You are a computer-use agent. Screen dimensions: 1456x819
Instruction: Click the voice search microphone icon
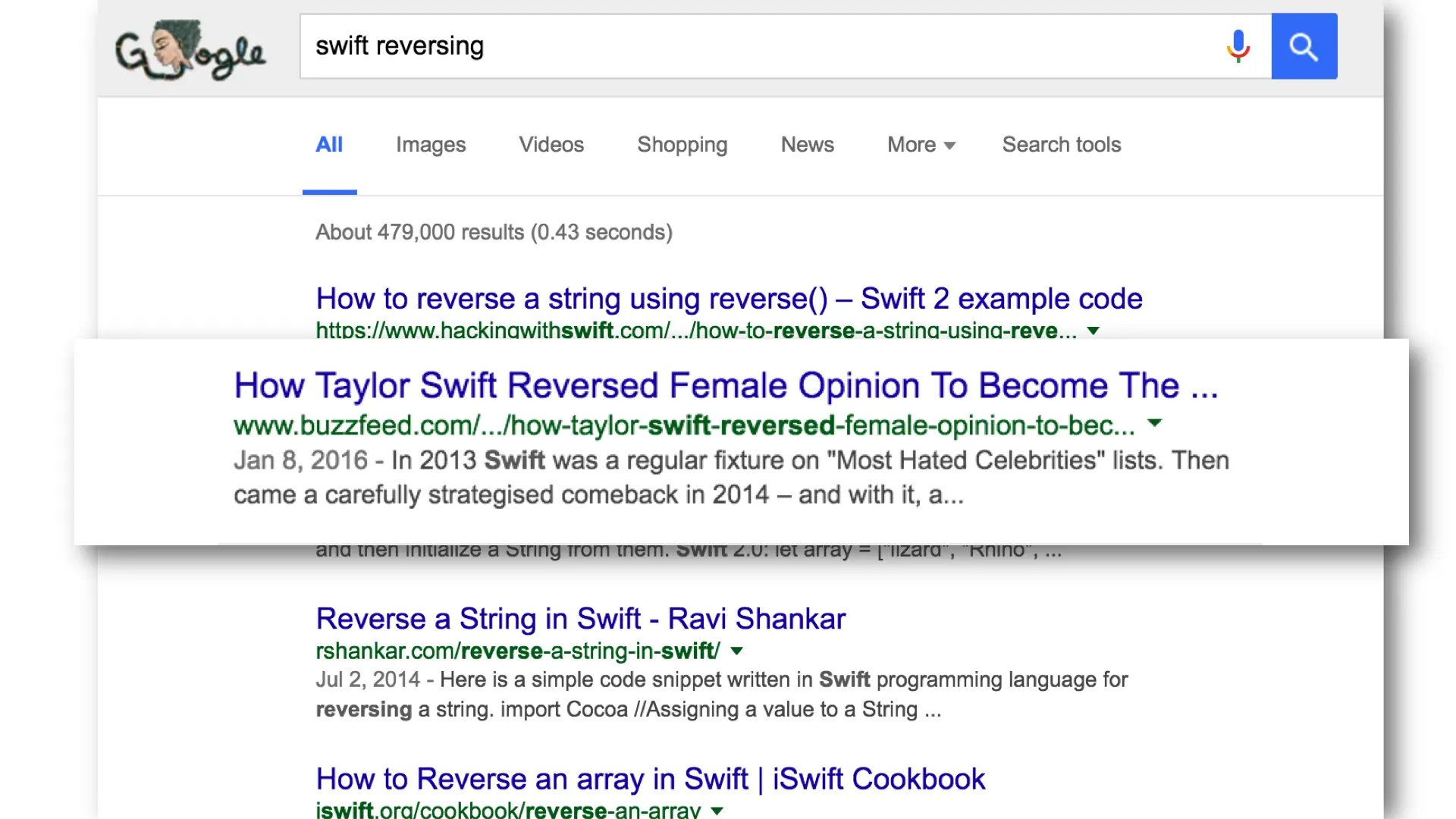coord(1238,46)
